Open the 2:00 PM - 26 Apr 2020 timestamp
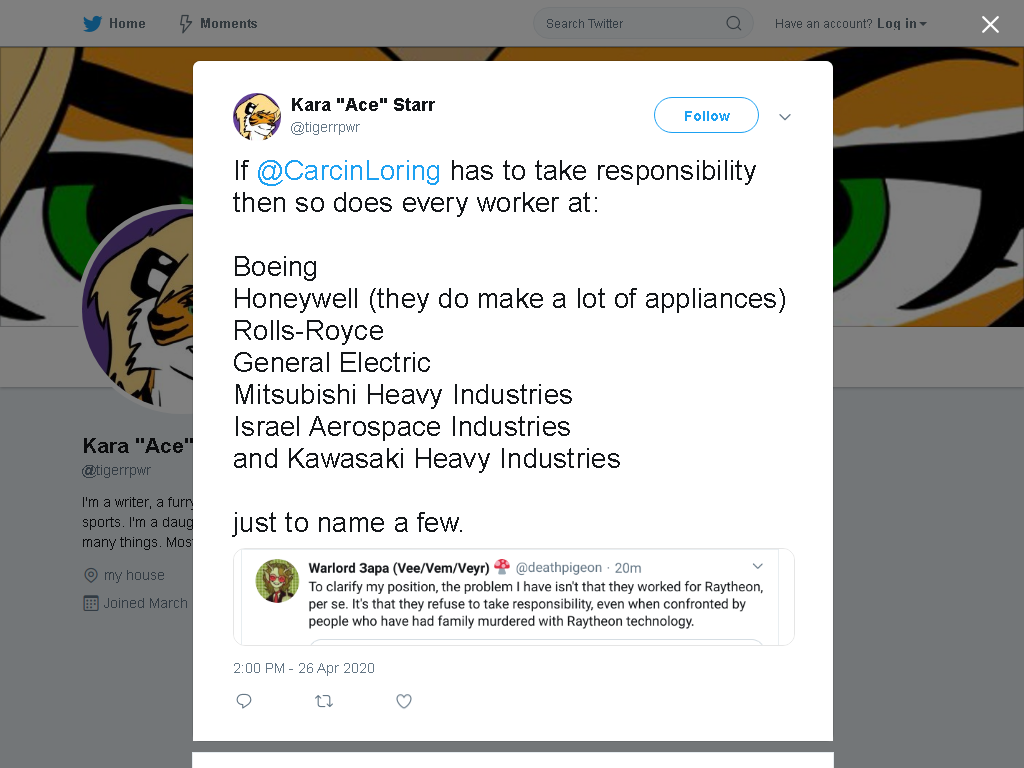 304,668
